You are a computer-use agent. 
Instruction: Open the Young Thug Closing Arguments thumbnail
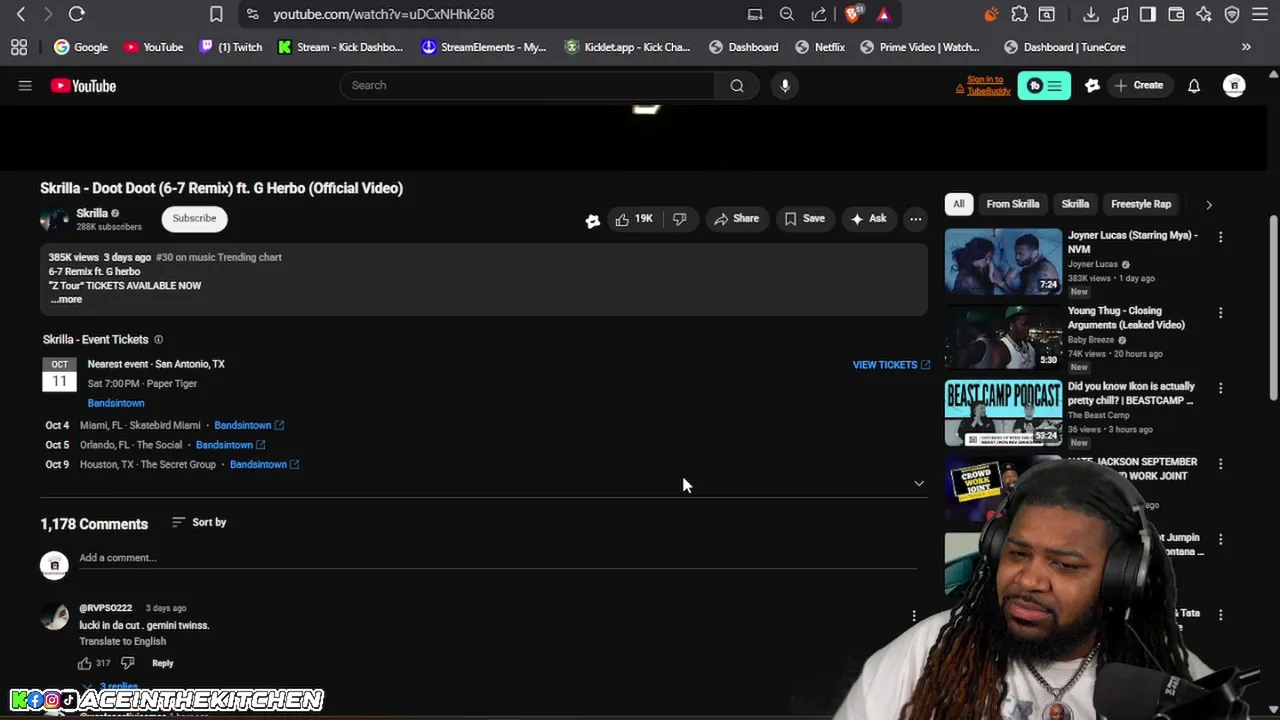(x=1003, y=337)
